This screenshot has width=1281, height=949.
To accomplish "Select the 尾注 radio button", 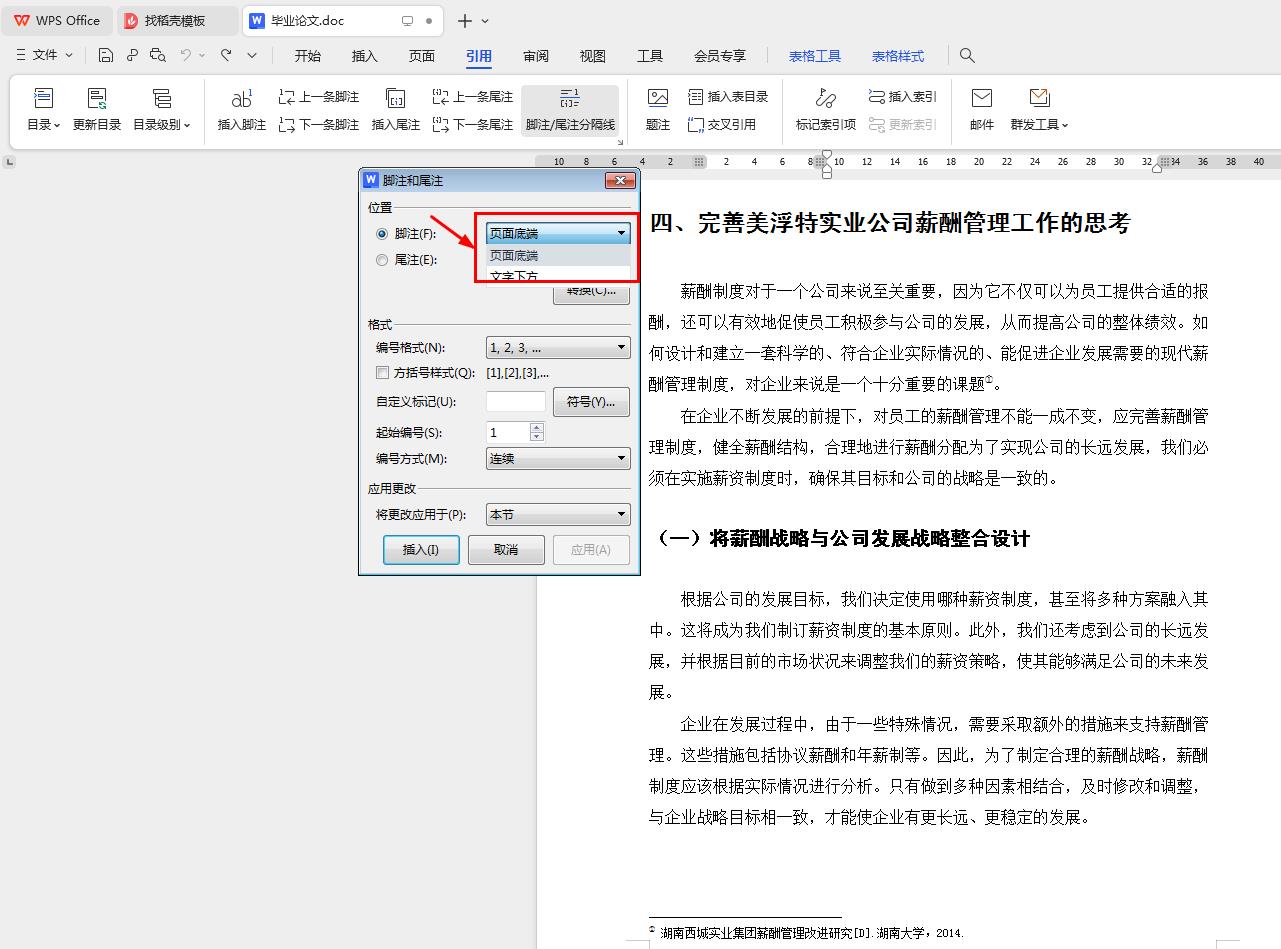I will pos(381,260).
